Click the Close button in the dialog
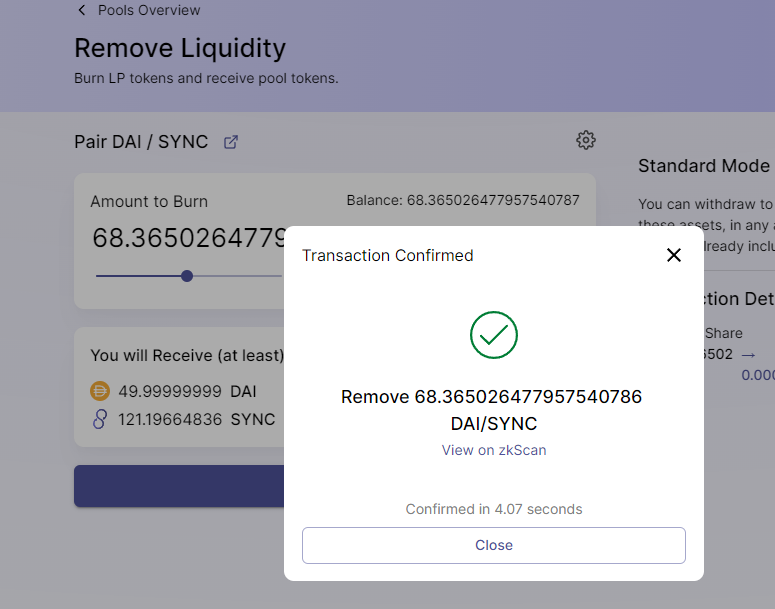 tap(494, 545)
